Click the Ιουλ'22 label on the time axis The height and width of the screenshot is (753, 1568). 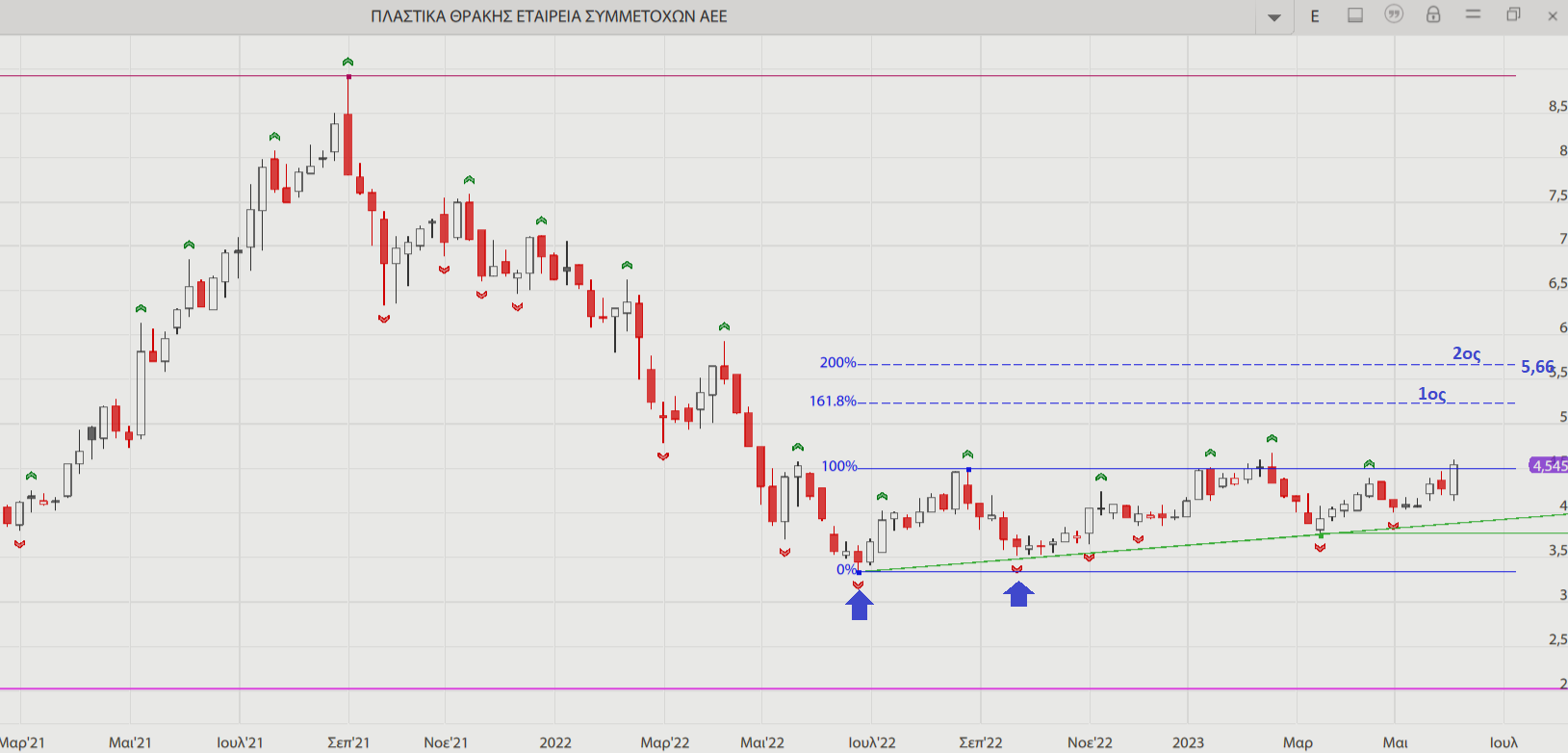click(872, 742)
